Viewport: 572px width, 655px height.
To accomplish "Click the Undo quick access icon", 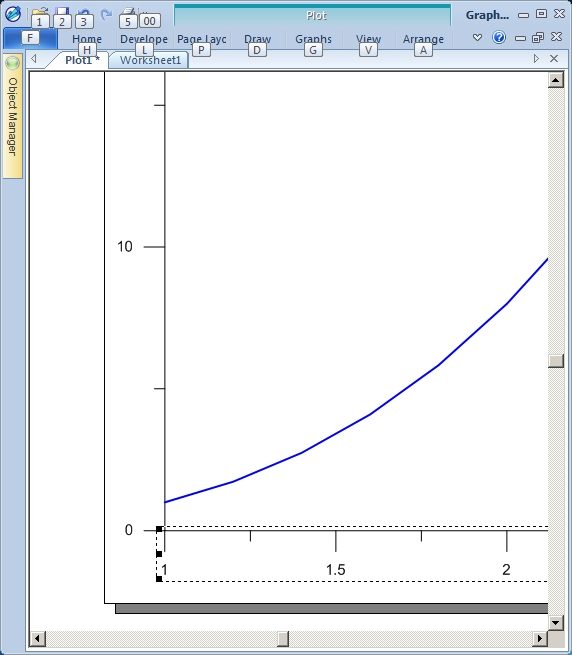I will (x=84, y=14).
